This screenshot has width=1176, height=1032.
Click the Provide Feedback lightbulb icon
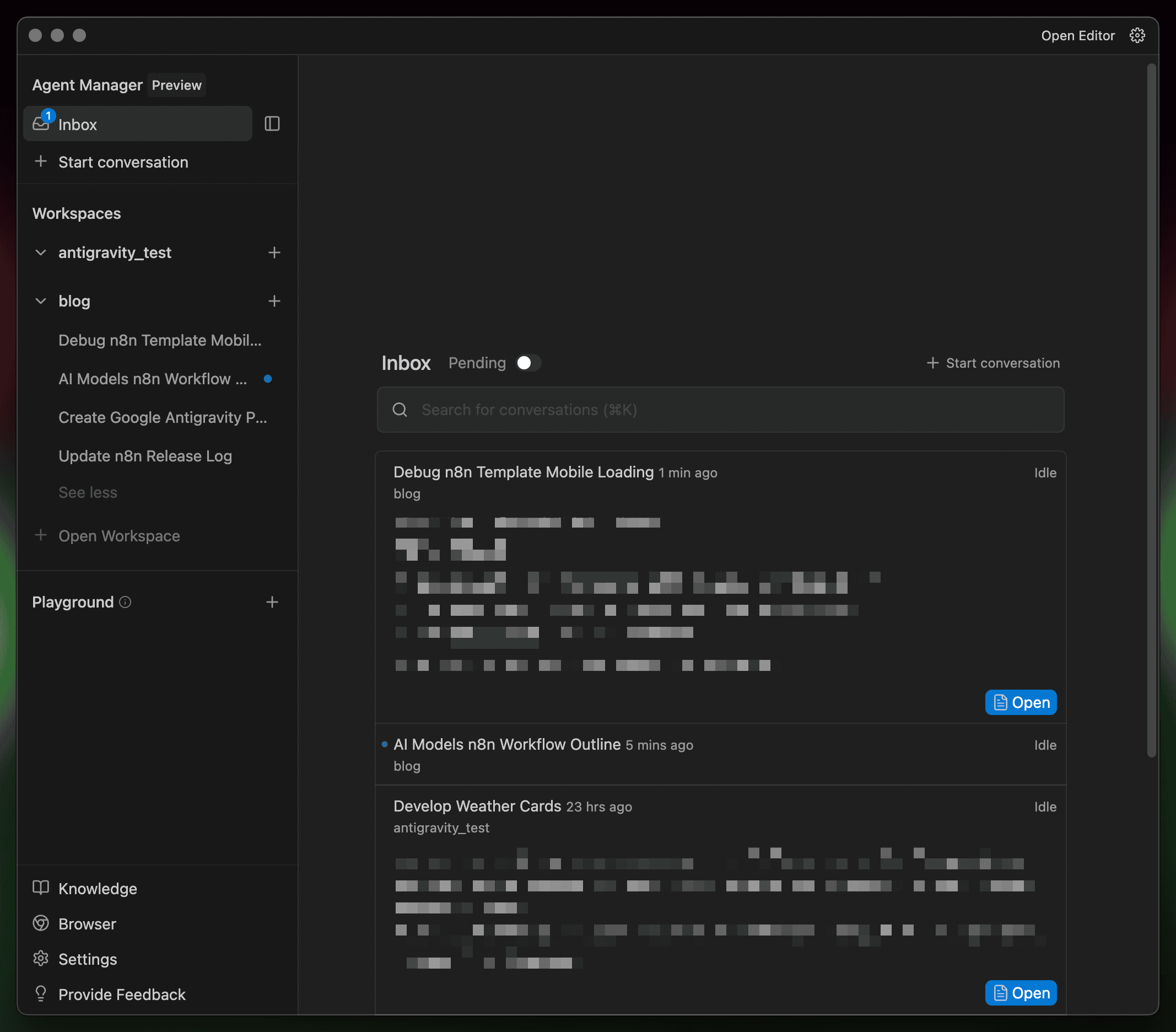pos(41,994)
